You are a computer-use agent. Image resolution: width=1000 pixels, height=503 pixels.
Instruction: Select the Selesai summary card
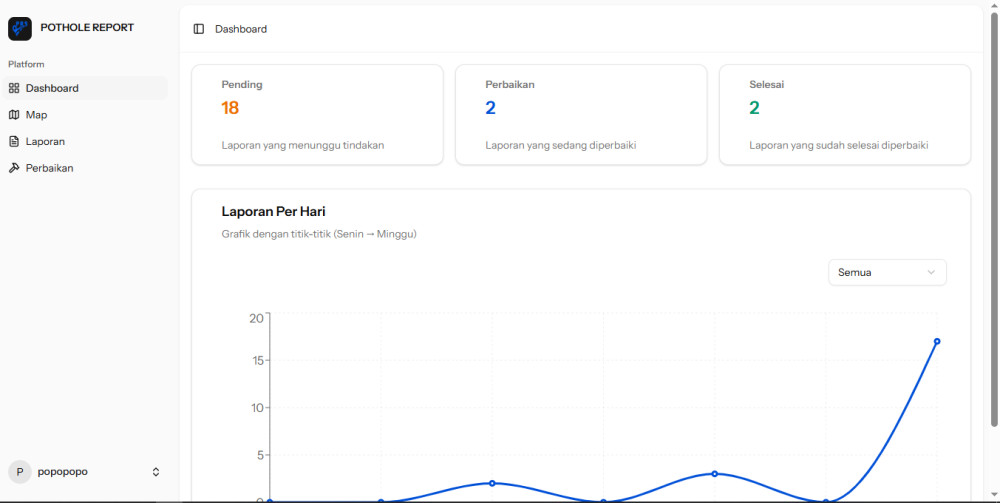pos(844,114)
